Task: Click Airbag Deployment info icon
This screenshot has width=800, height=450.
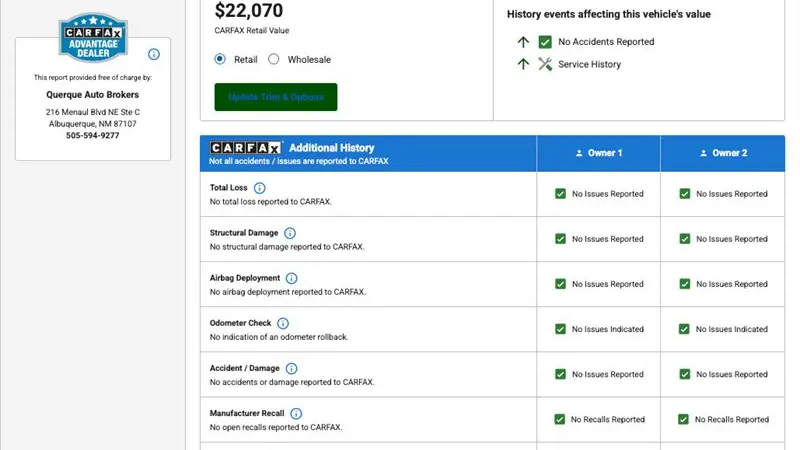Action: (291, 278)
